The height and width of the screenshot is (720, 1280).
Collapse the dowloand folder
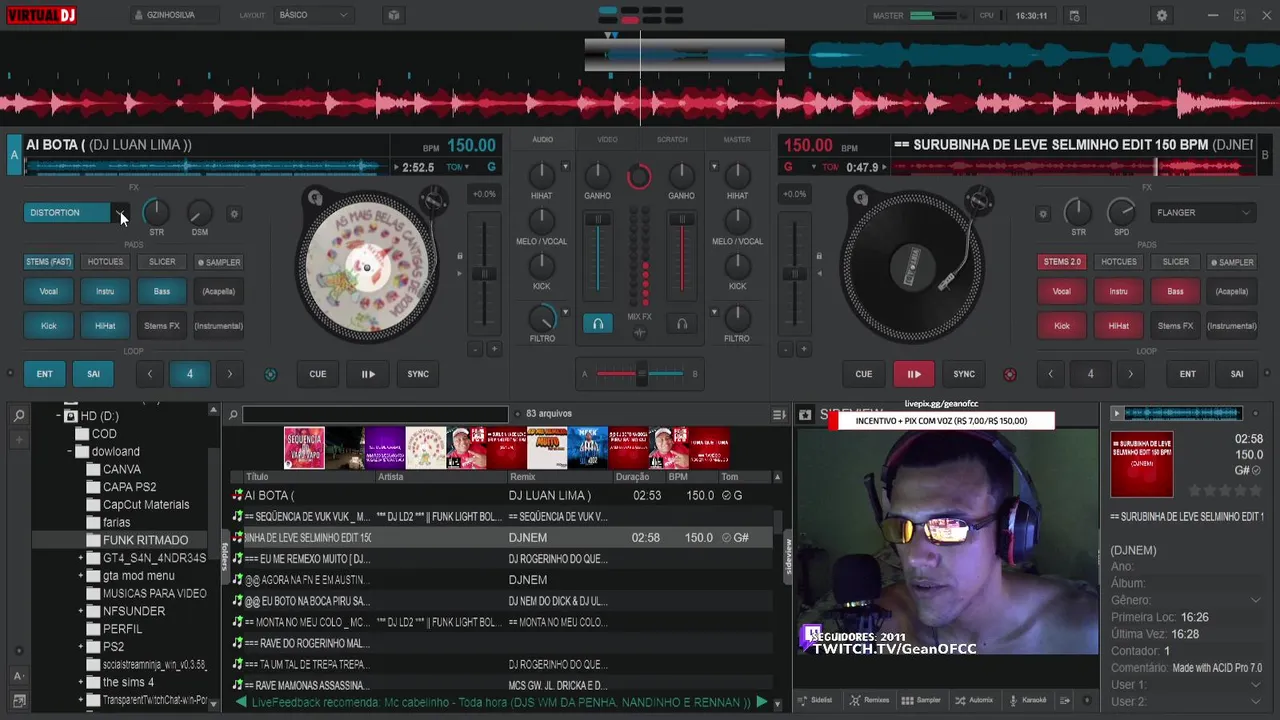(70, 451)
